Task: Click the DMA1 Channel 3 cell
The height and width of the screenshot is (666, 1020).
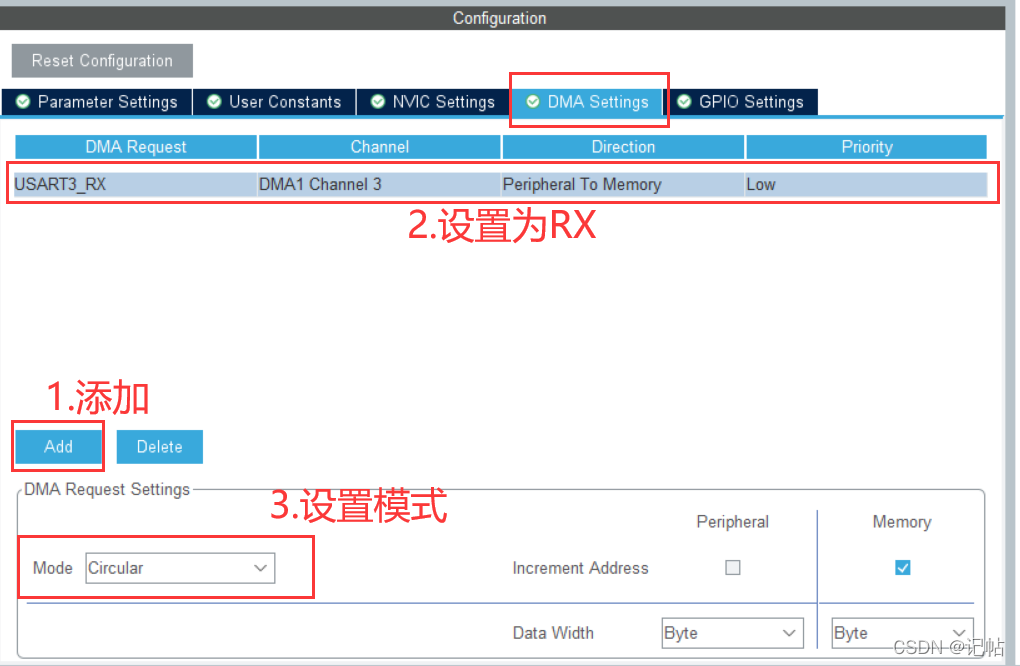Action: (x=379, y=185)
